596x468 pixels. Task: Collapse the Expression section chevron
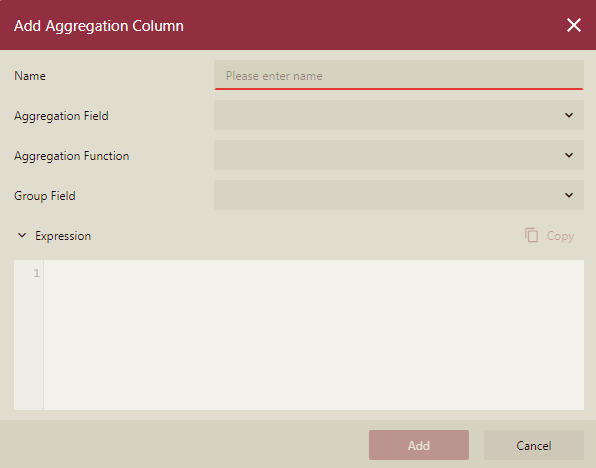pos(22,236)
